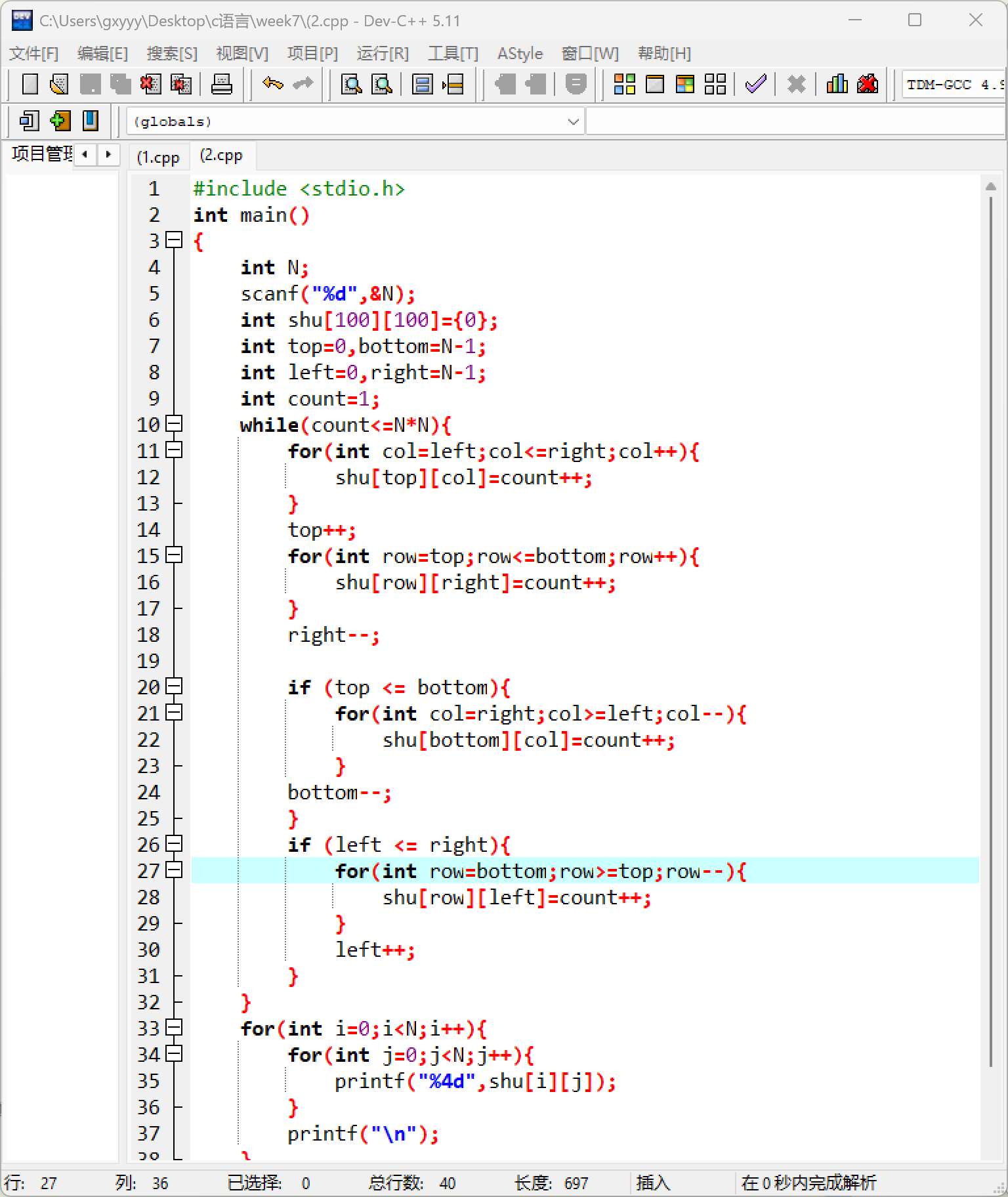1008x1197 pixels.
Task: Click the green plus Insert icon
Action: pyautogui.click(x=60, y=121)
